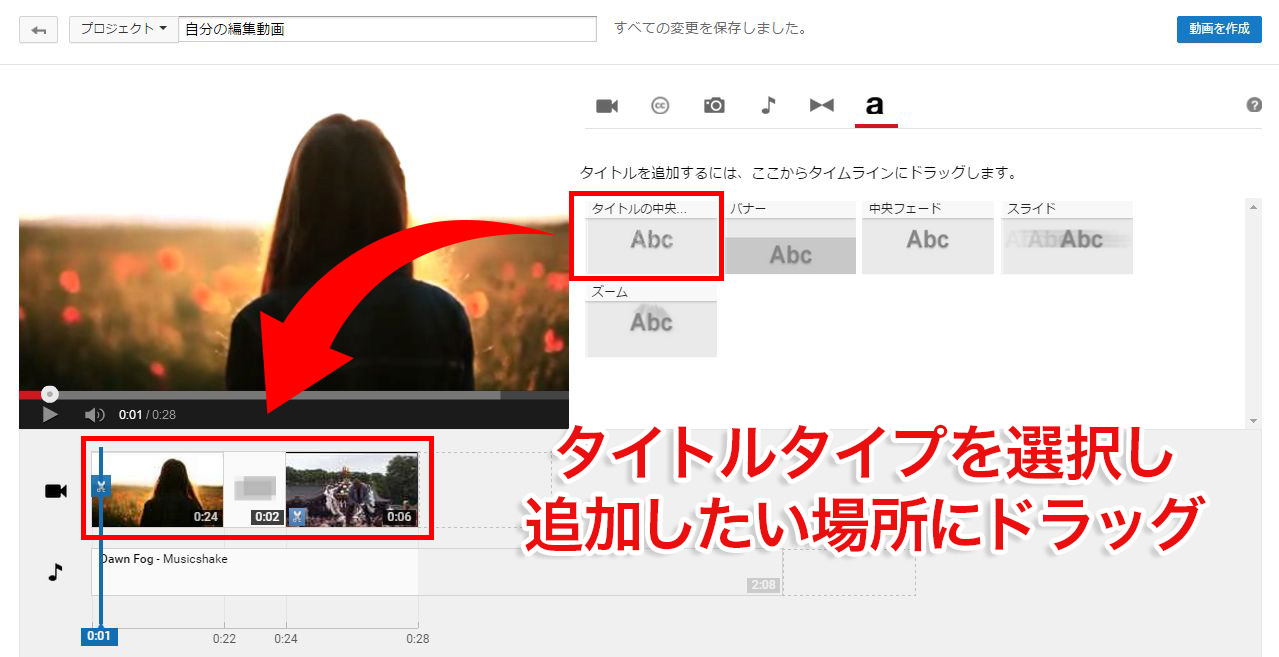Open the プロジェクト dropdown menu
1279x657 pixels.
click(x=123, y=29)
